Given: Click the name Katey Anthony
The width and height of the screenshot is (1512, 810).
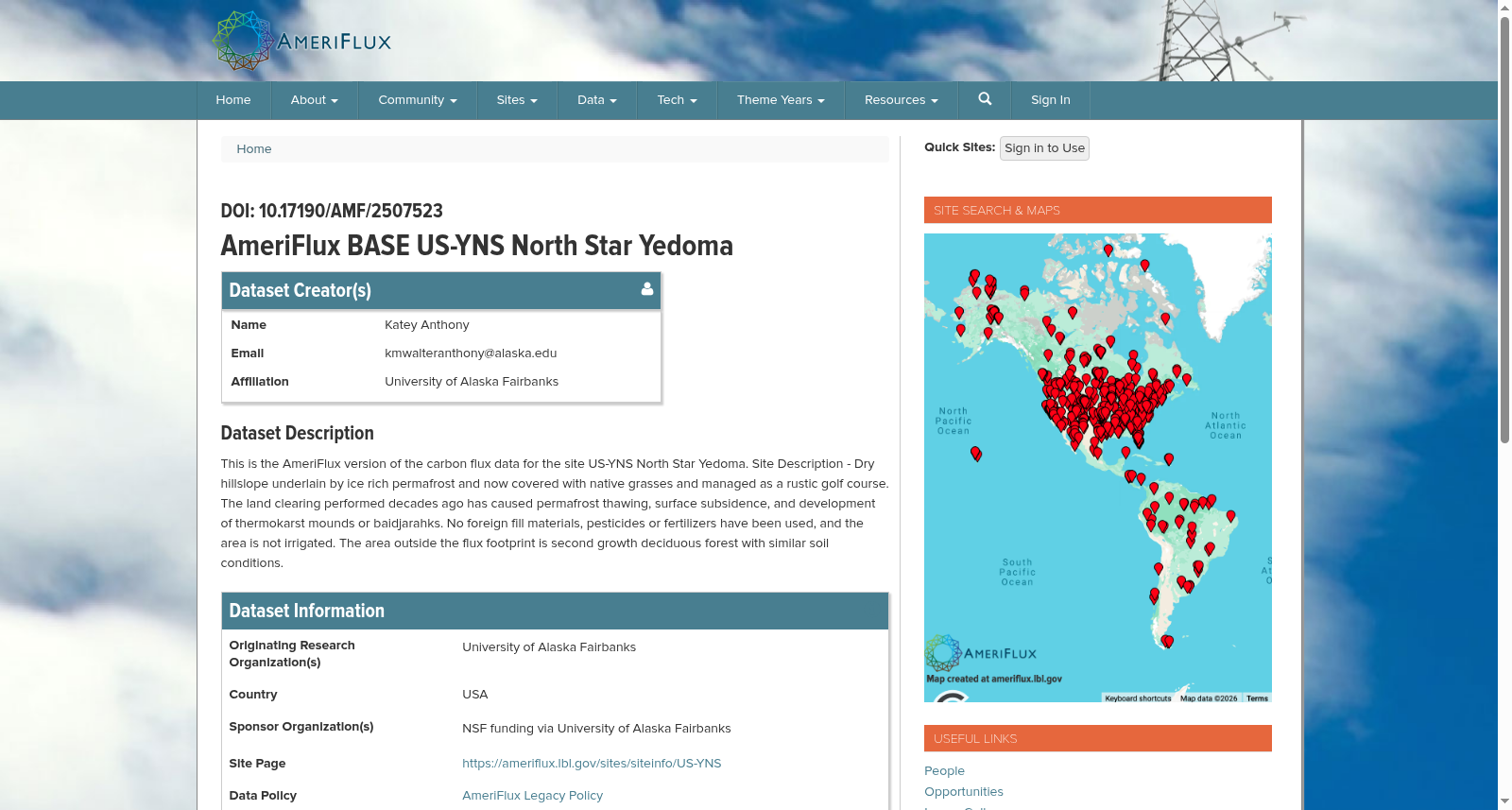Looking at the screenshot, I should coord(427,325).
